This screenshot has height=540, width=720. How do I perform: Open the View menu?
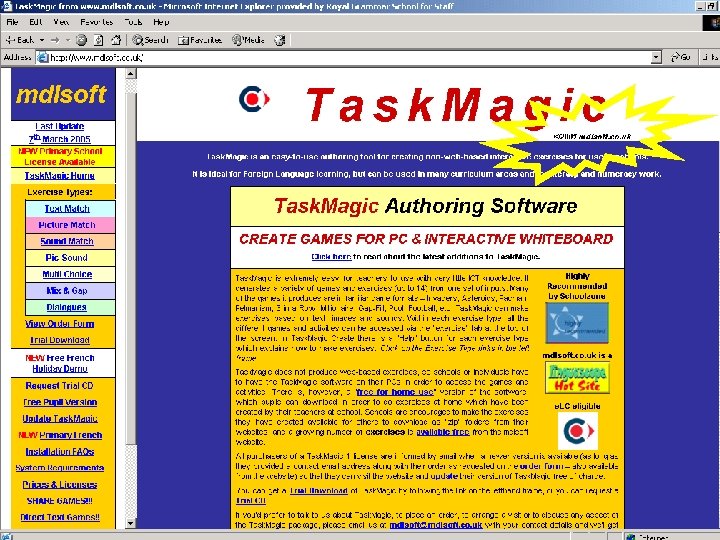click(x=61, y=22)
